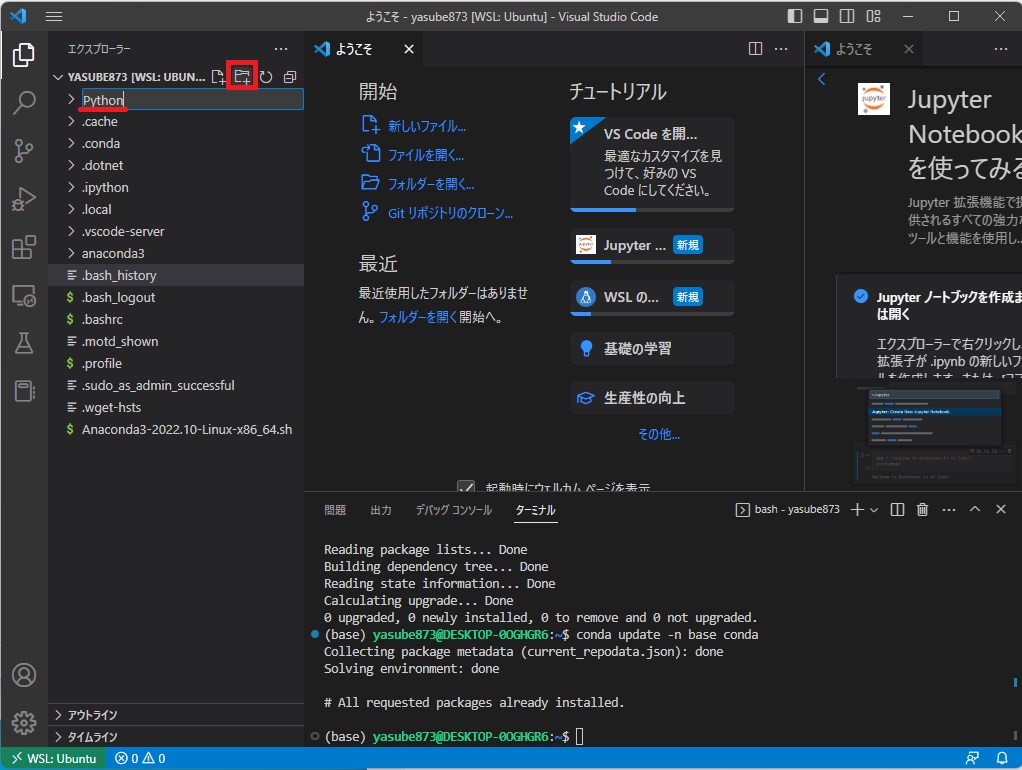Click the 新しいファイル link
The height and width of the screenshot is (770, 1022).
[426, 126]
